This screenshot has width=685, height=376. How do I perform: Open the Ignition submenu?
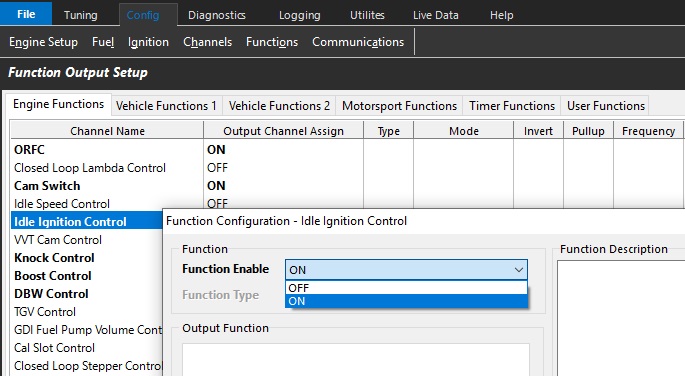148,42
